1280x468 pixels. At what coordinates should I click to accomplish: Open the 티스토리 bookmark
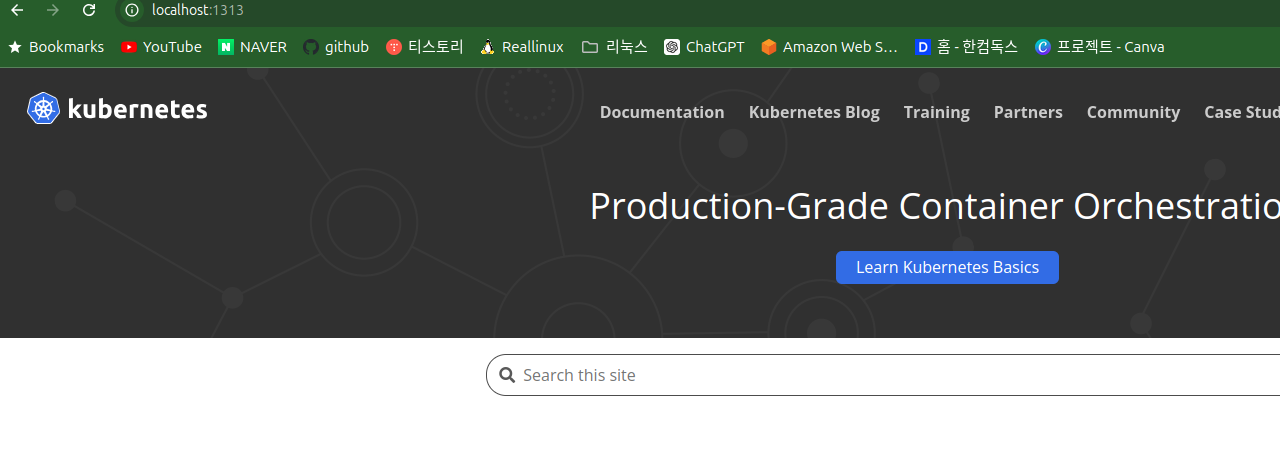(x=424, y=47)
